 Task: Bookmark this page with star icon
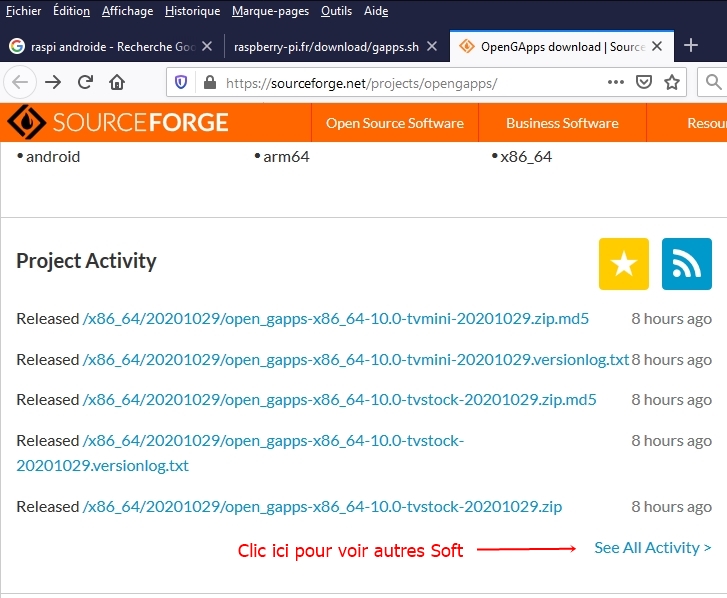[x=672, y=83]
